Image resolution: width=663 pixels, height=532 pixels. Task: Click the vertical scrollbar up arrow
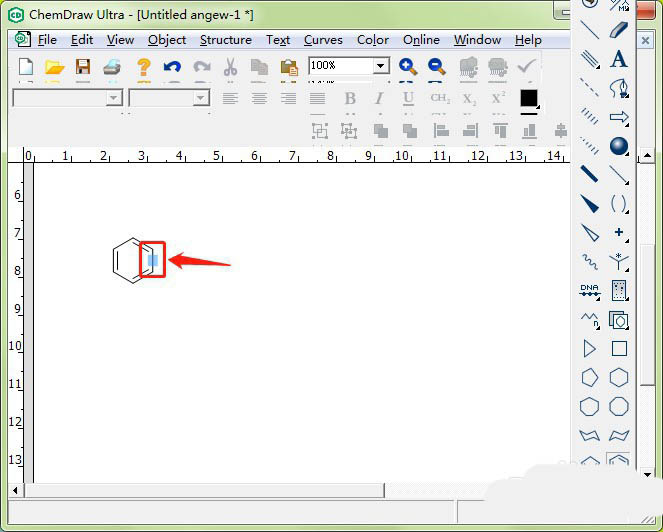tap(647, 156)
